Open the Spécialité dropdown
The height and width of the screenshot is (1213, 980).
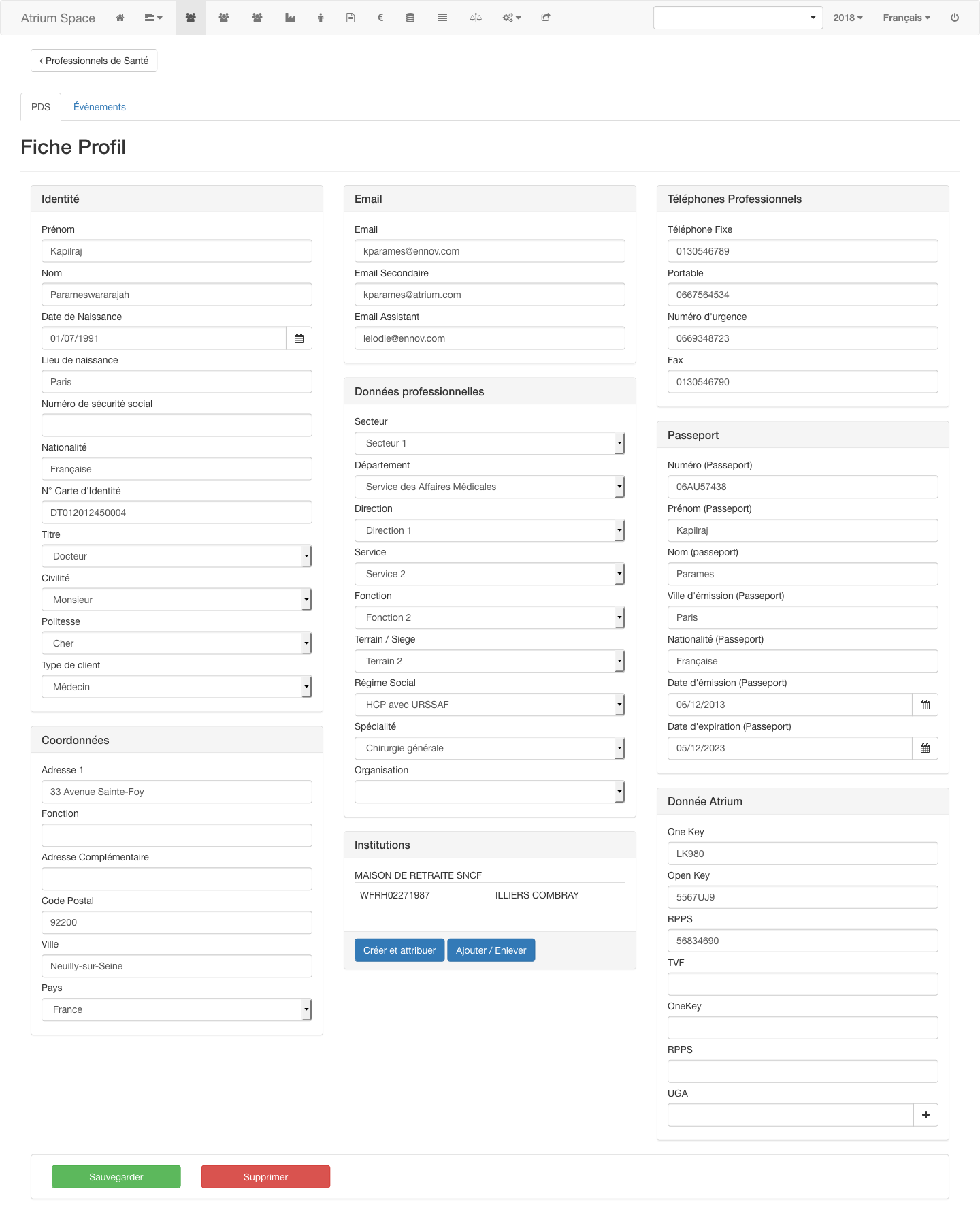click(x=489, y=748)
